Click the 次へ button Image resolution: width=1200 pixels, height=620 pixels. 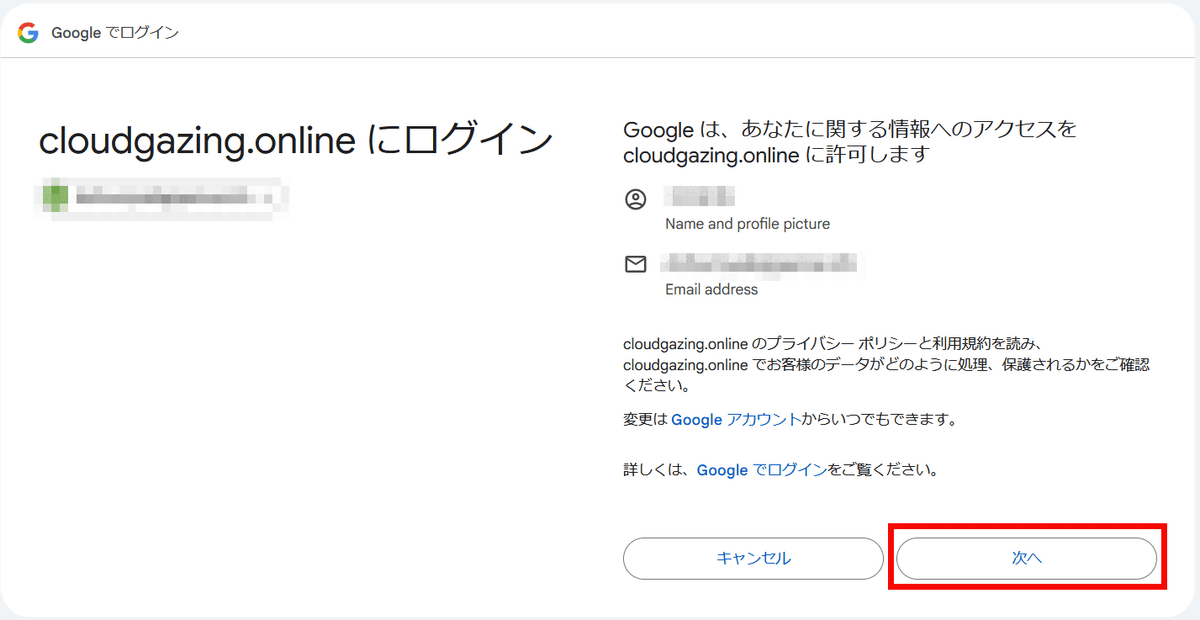click(1026, 558)
